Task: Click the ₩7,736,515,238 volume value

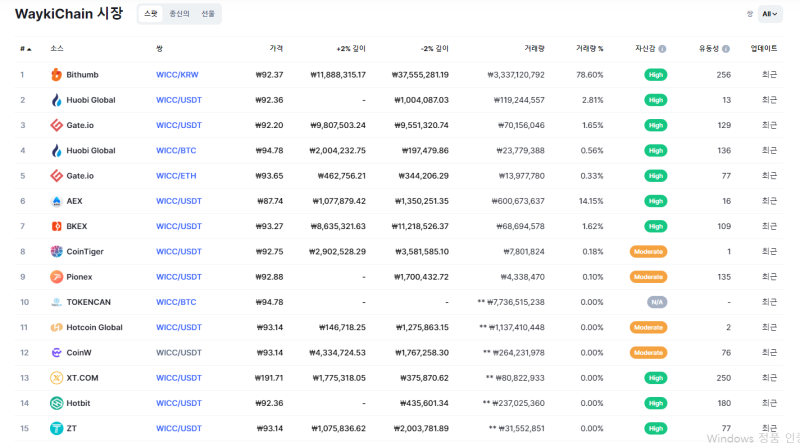Action: tap(516, 302)
